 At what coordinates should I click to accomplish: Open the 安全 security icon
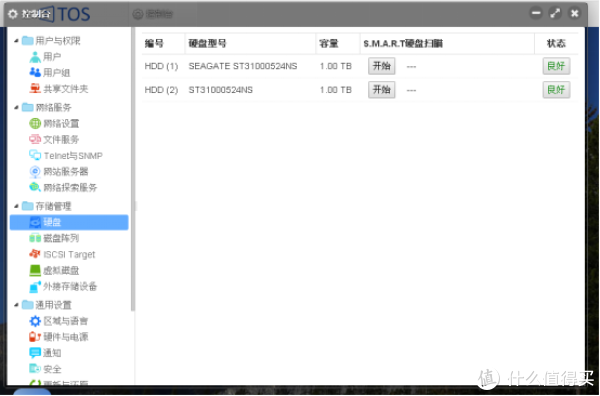[35, 368]
